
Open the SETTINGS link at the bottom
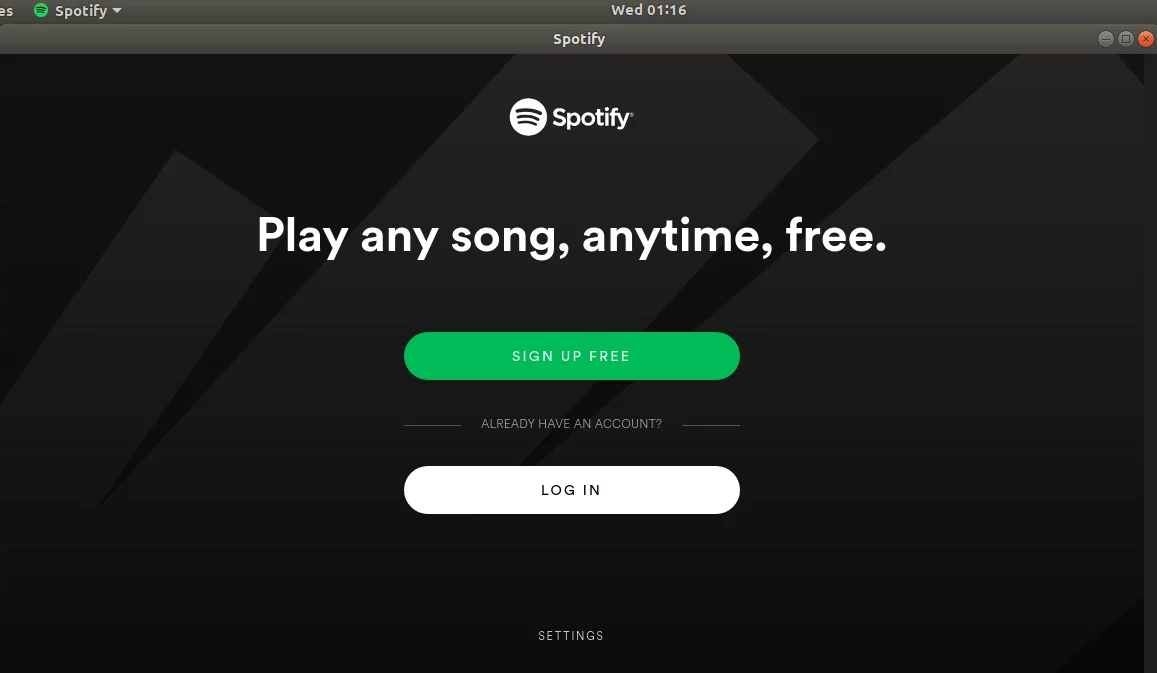(x=571, y=635)
